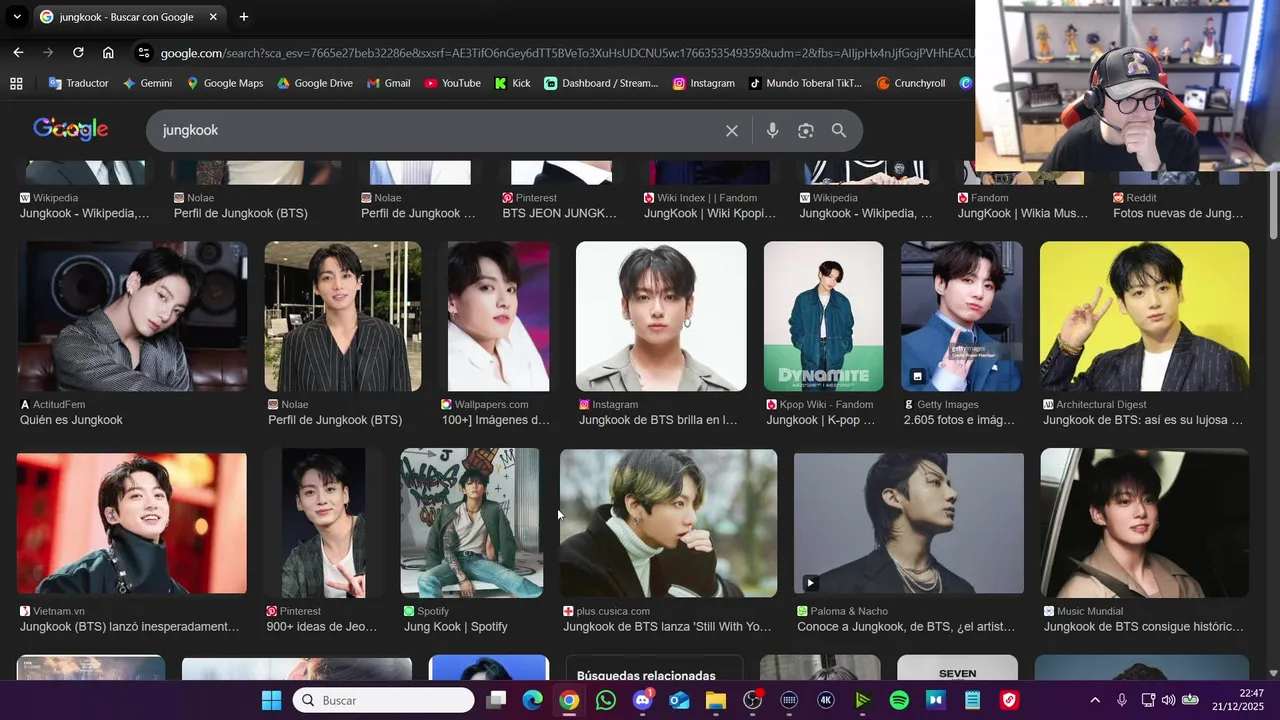The height and width of the screenshot is (720, 1280).
Task: Open the Google Drive bookmark
Action: point(315,83)
